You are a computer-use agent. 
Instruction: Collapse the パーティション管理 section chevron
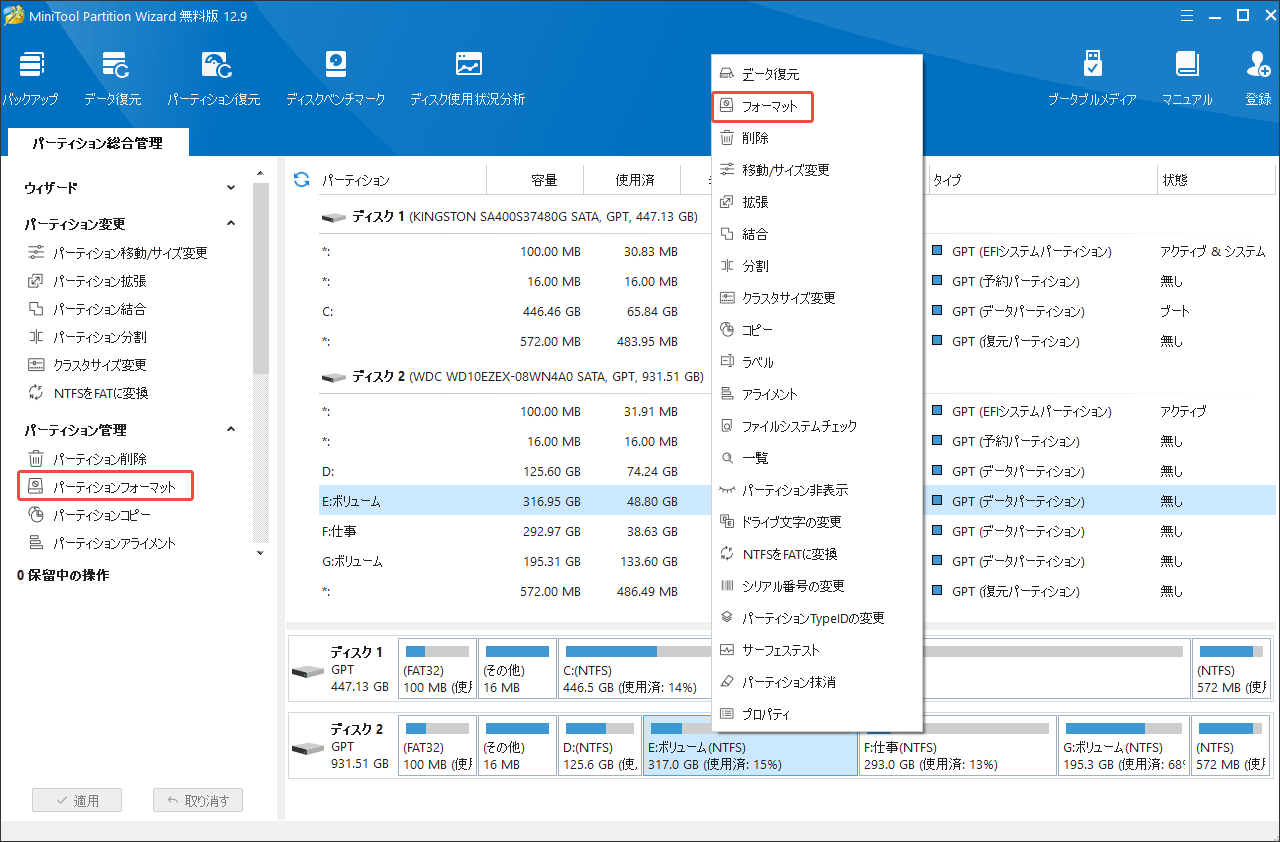click(231, 430)
